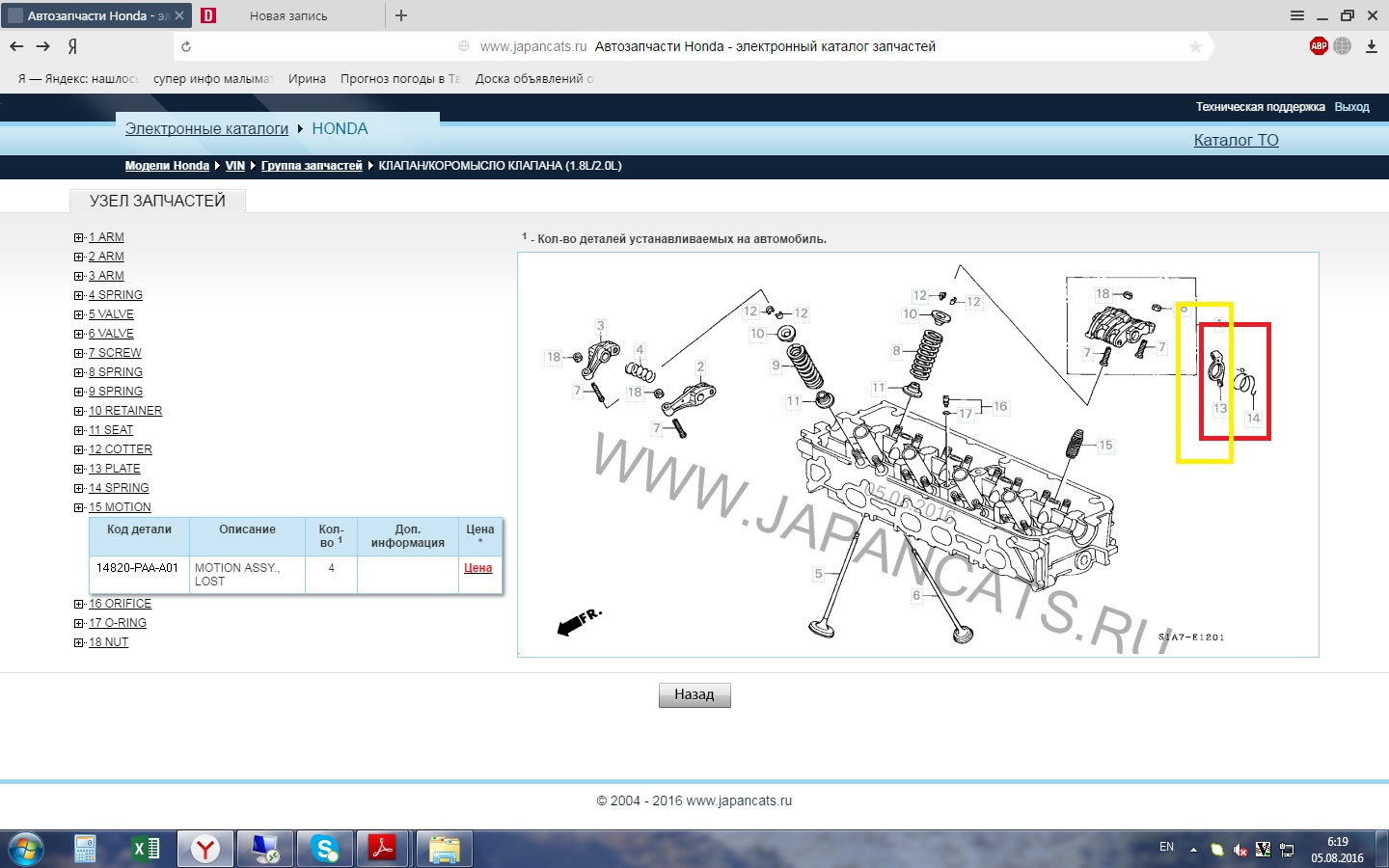
Task: Expand the 4 SPRING tree node
Action: pos(79,295)
